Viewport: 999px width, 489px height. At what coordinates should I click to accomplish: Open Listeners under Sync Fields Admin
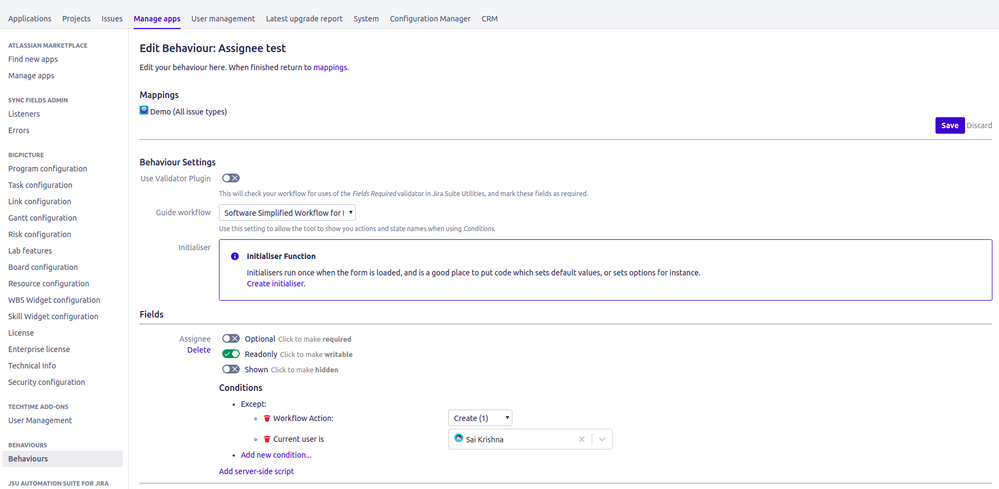point(24,114)
